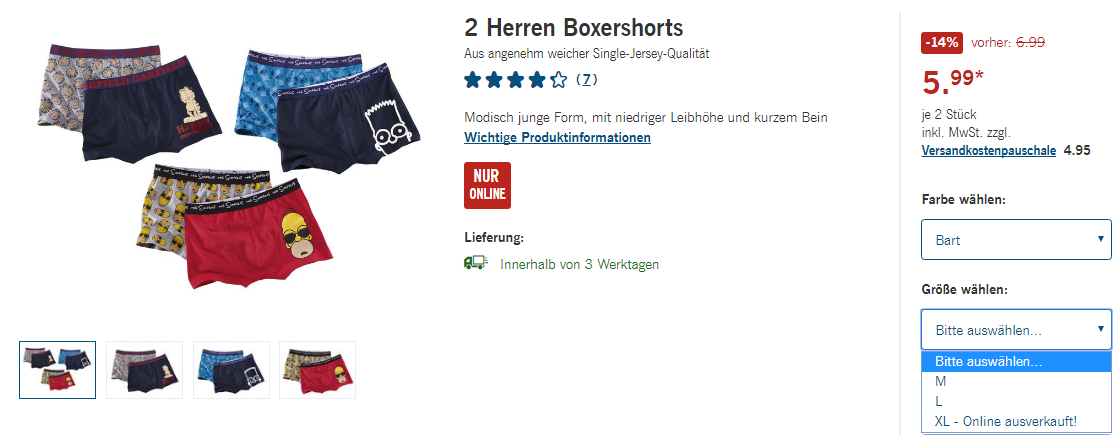Open Wichtige Produktinformationen link
The width and height of the screenshot is (1114, 435).
pyautogui.click(x=557, y=137)
